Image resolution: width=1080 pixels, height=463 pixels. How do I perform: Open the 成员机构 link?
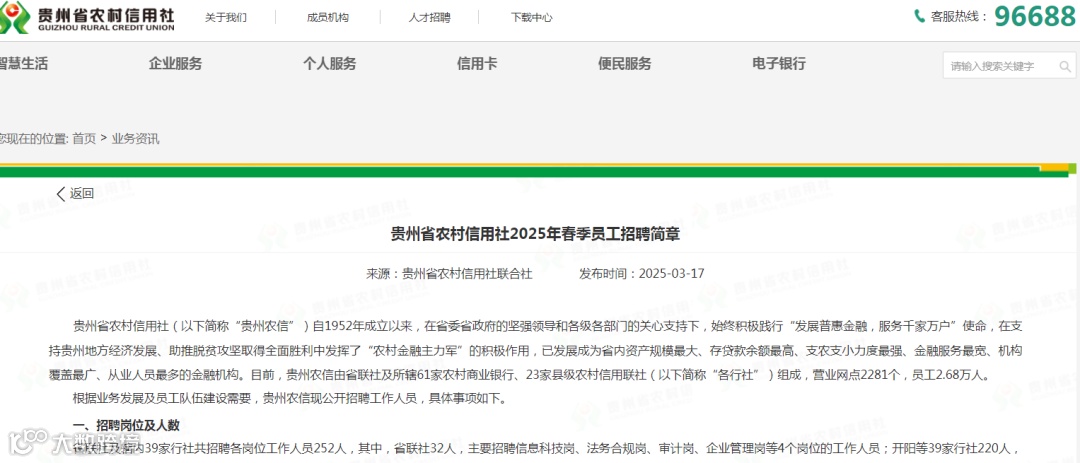pyautogui.click(x=328, y=17)
